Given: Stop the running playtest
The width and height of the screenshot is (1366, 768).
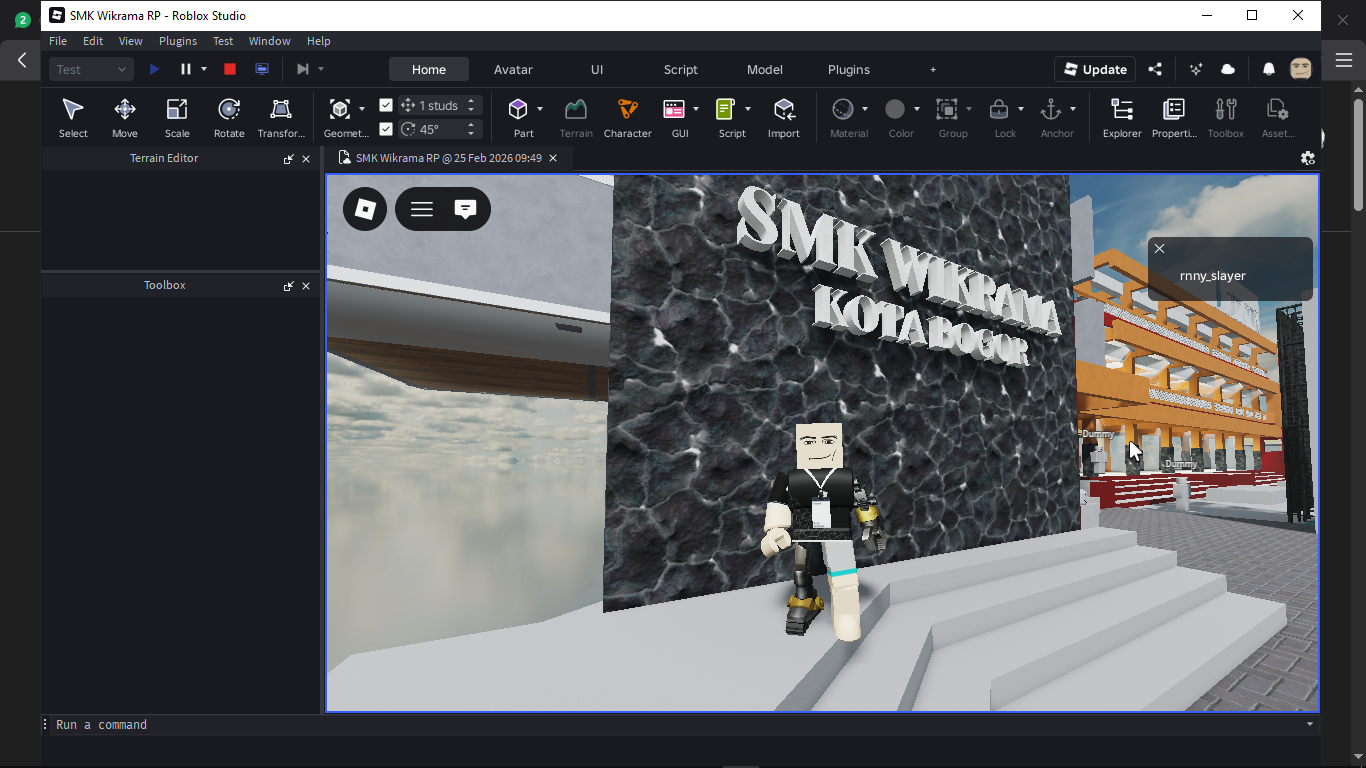Looking at the screenshot, I should 229,69.
